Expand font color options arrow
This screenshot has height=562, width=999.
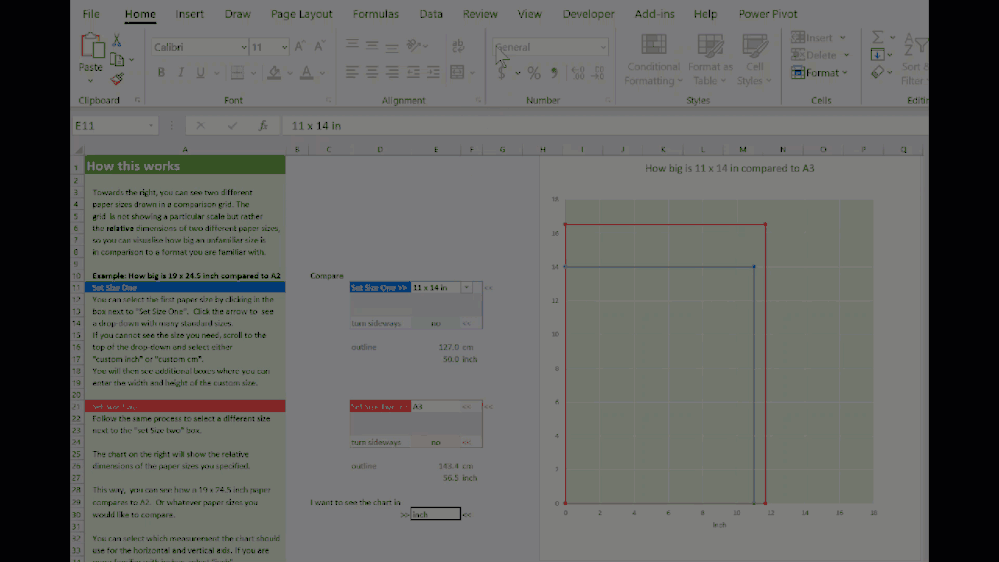(322, 73)
